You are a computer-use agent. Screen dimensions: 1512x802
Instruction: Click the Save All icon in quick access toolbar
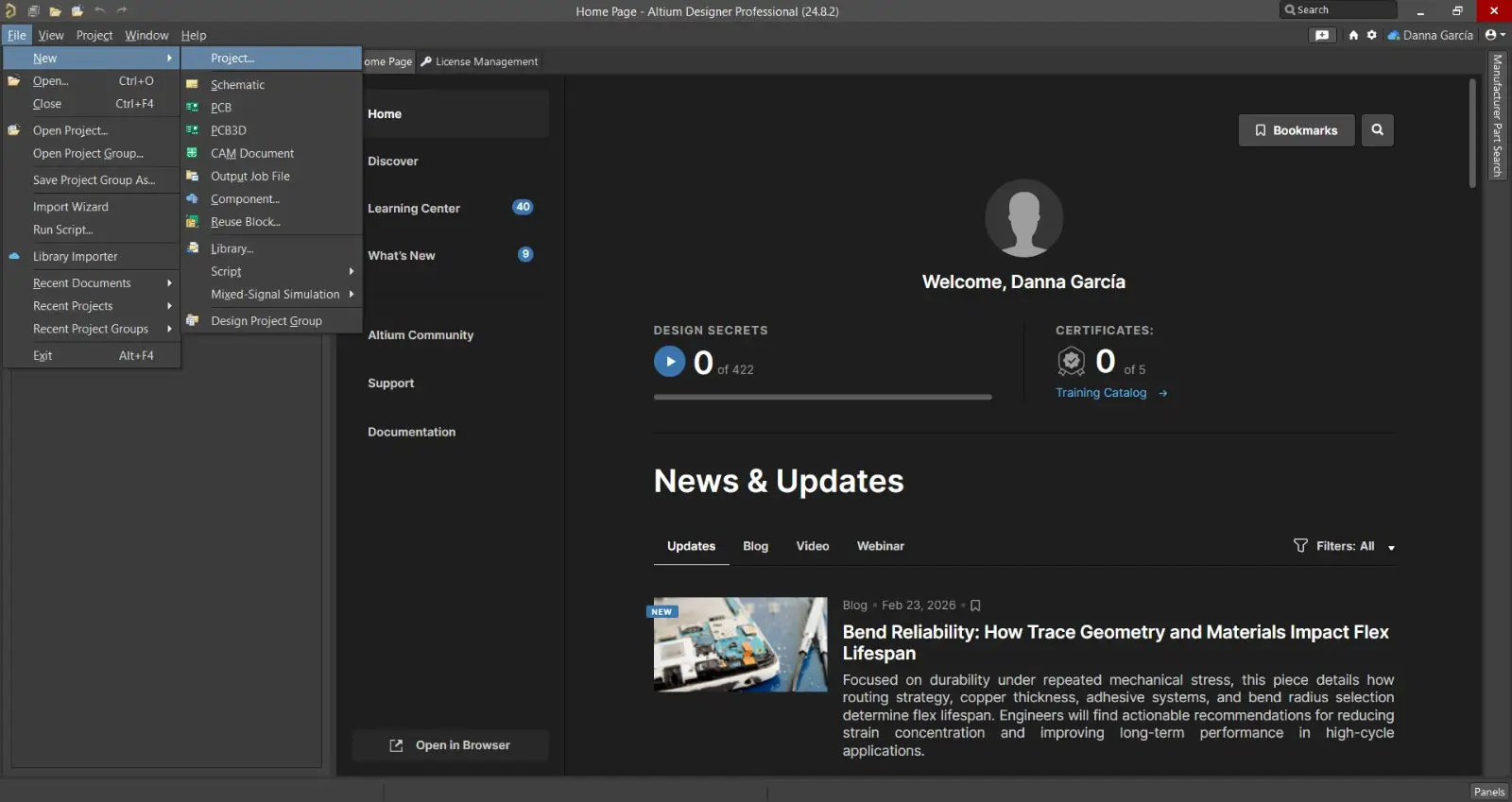tap(33, 11)
